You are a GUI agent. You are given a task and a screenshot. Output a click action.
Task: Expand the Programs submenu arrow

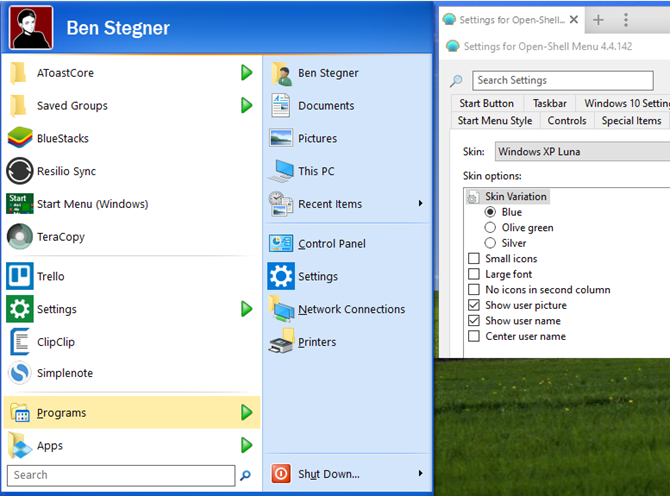pyautogui.click(x=247, y=412)
